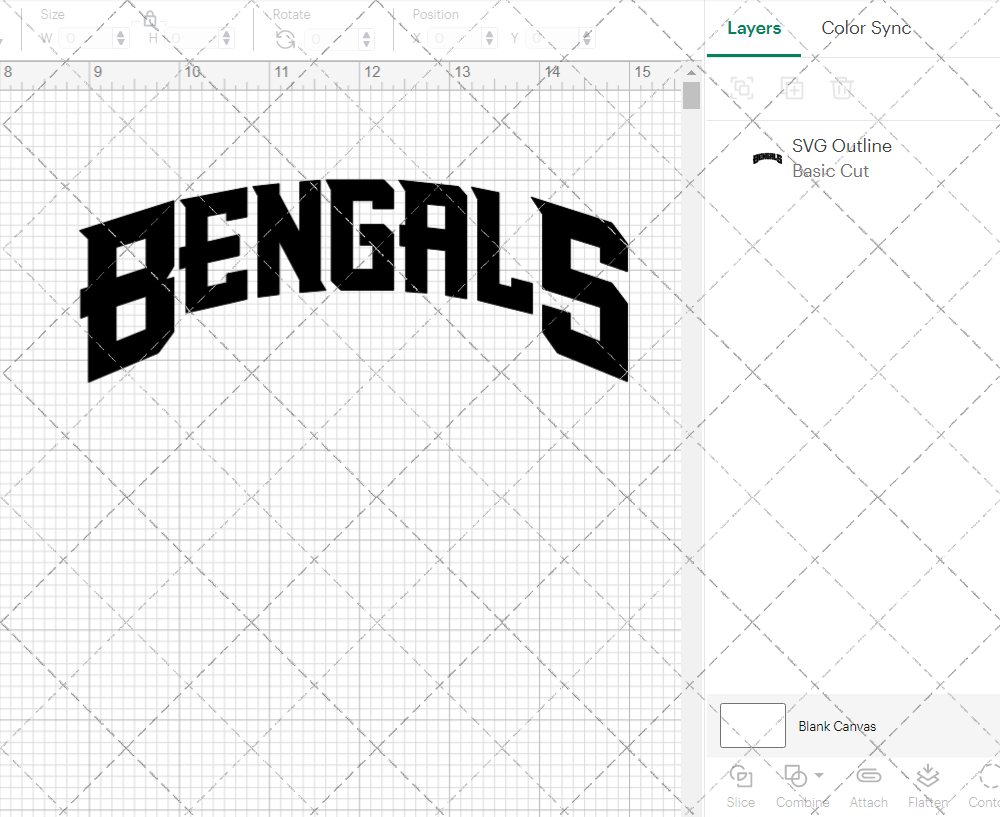1000x817 pixels.
Task: Select the Blank Canvas swatch
Action: (x=753, y=725)
